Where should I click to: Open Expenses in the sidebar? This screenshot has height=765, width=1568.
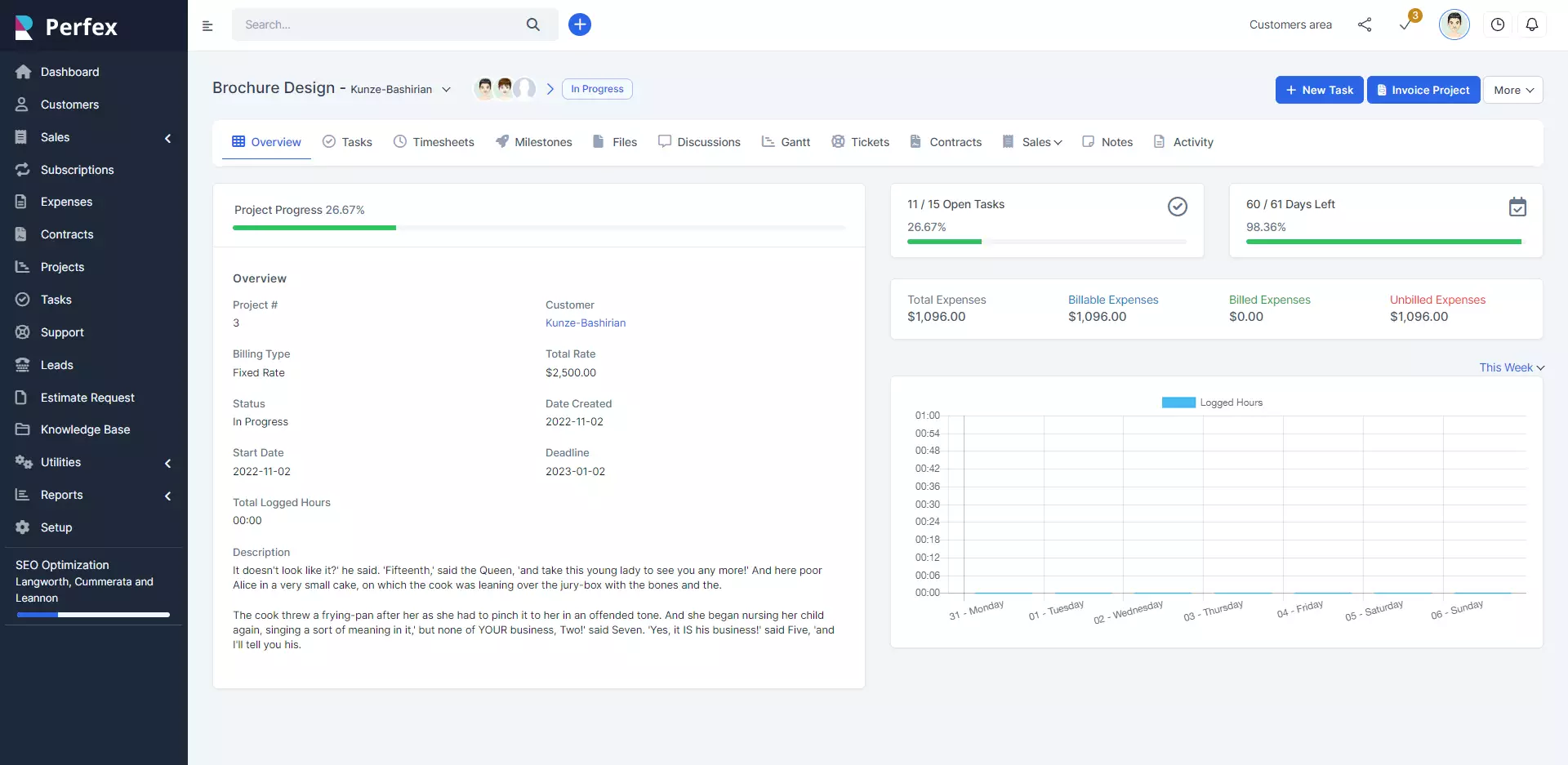click(x=66, y=202)
